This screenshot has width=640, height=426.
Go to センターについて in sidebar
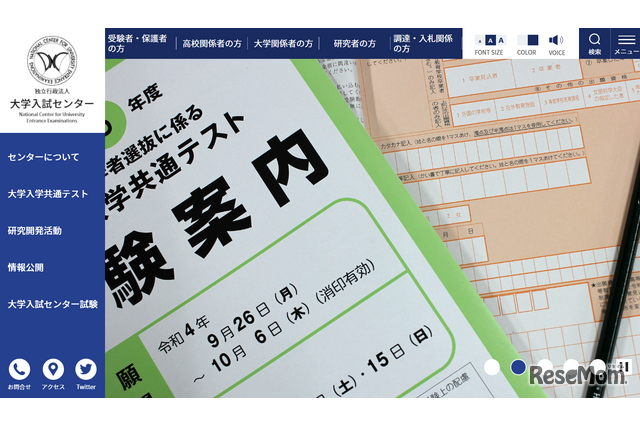click(43, 157)
